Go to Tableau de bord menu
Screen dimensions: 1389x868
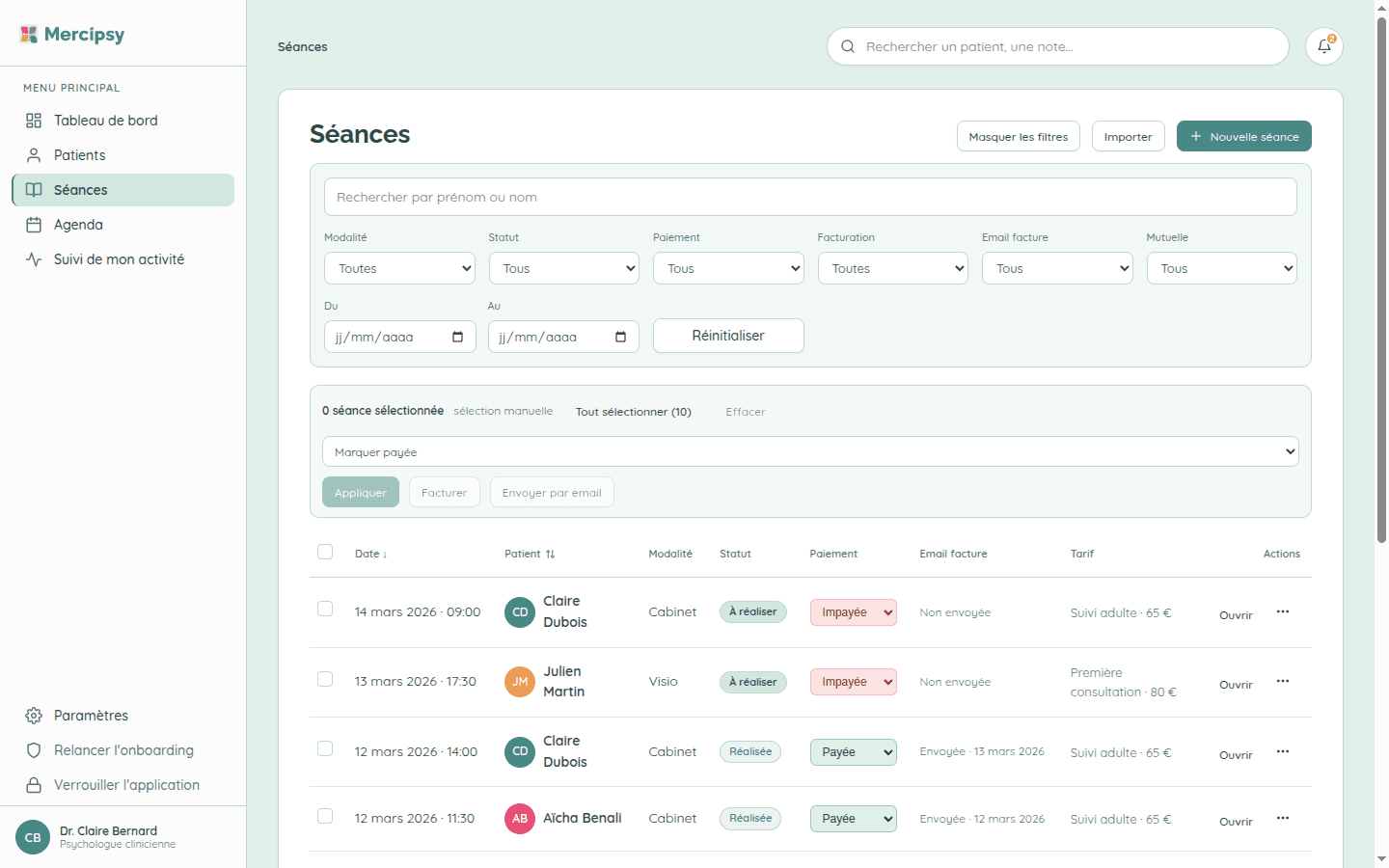pyautogui.click(x=123, y=121)
